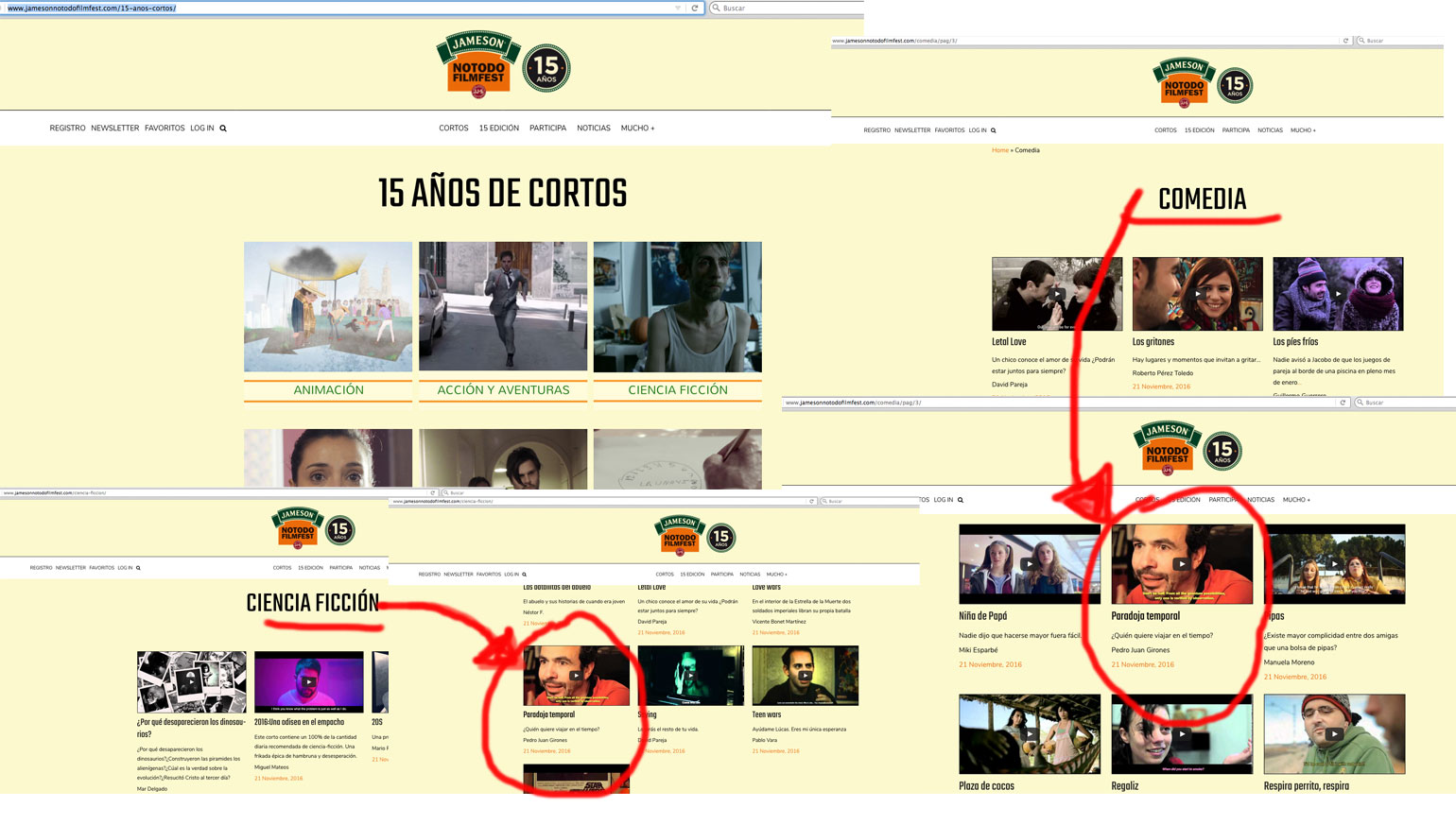Select 15 EDICIÓN in the largest top navbar
This screenshot has height=825, width=1456.
(498, 129)
